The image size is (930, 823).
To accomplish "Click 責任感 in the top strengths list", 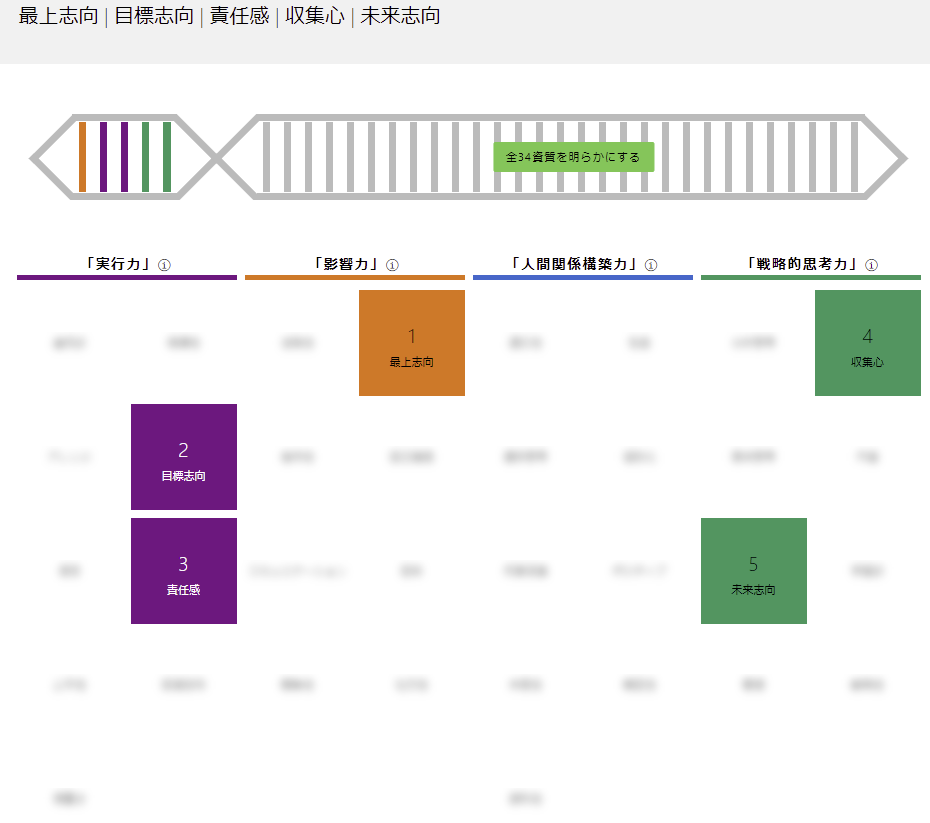I will point(240,16).
